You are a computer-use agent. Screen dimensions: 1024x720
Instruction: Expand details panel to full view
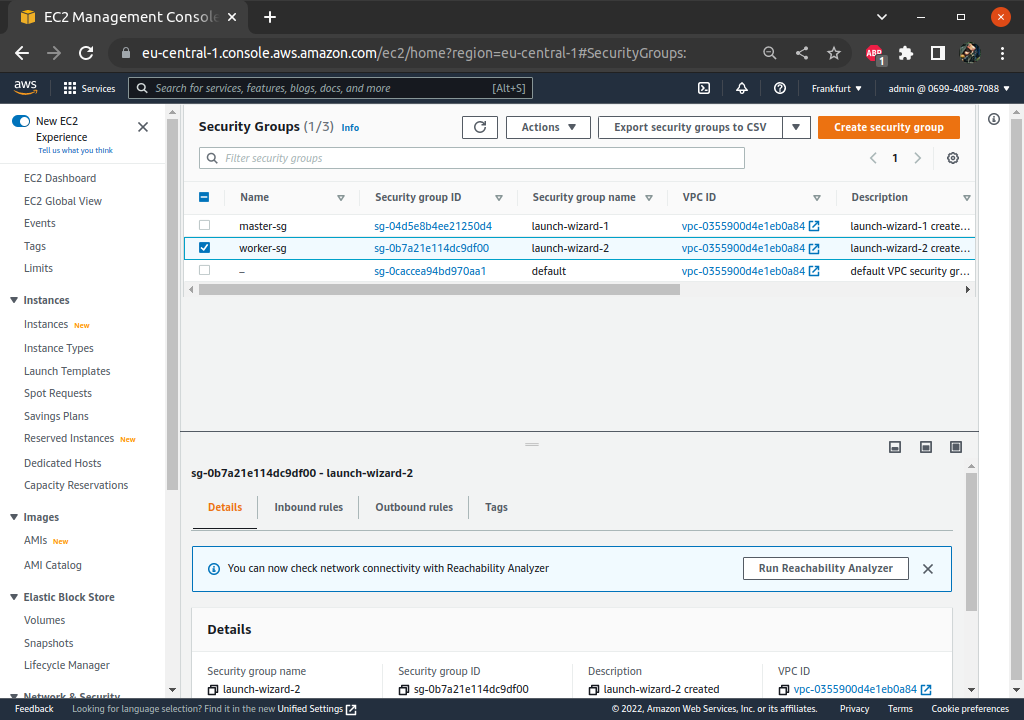956,447
